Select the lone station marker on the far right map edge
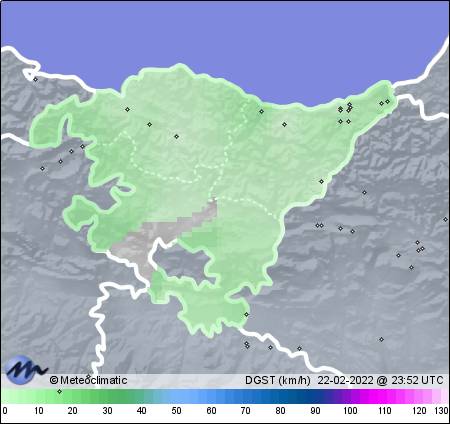Screen dimensions: 450x424 click(x=445, y=219)
